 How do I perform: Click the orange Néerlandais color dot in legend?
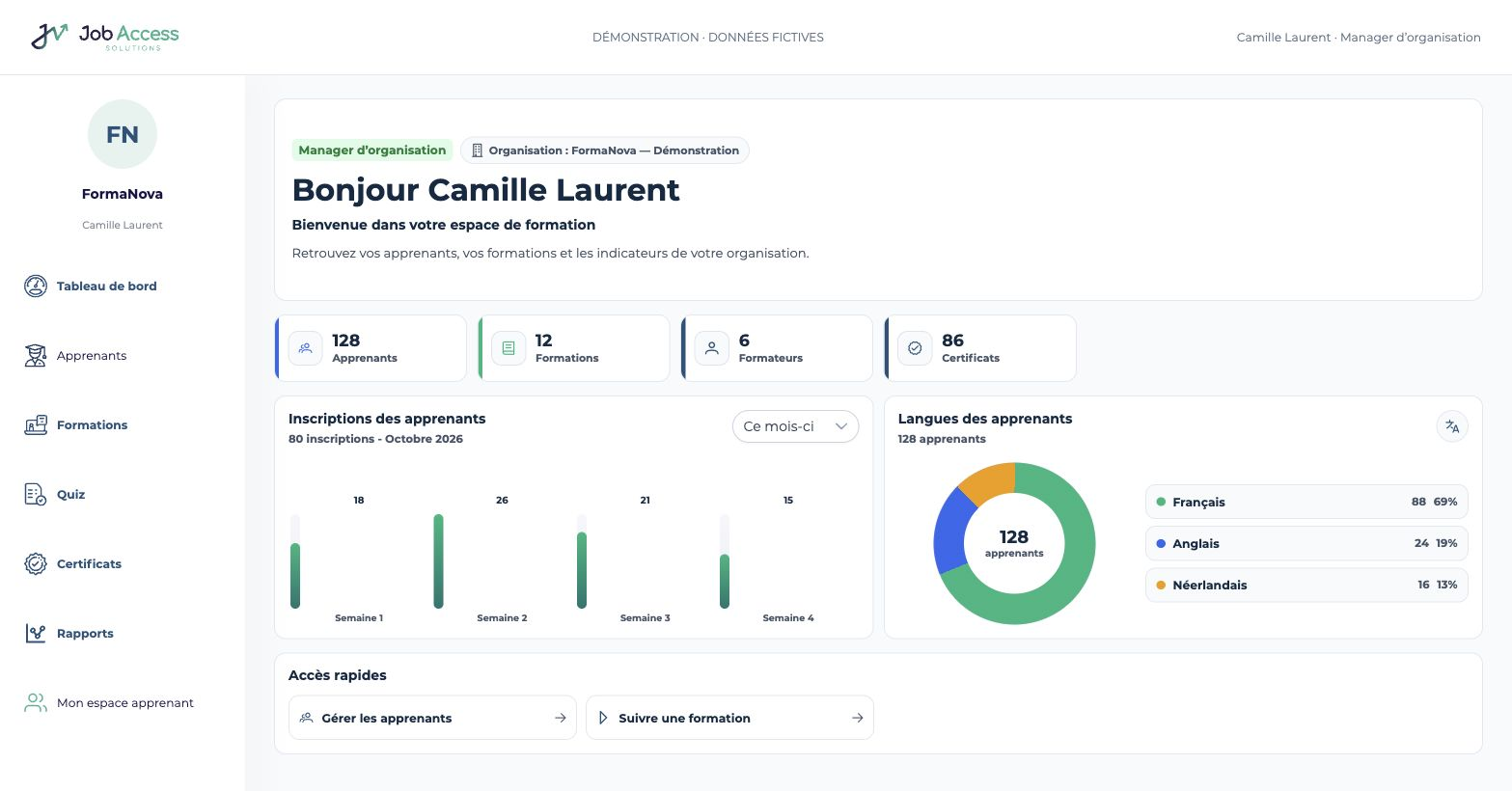pyautogui.click(x=1161, y=585)
